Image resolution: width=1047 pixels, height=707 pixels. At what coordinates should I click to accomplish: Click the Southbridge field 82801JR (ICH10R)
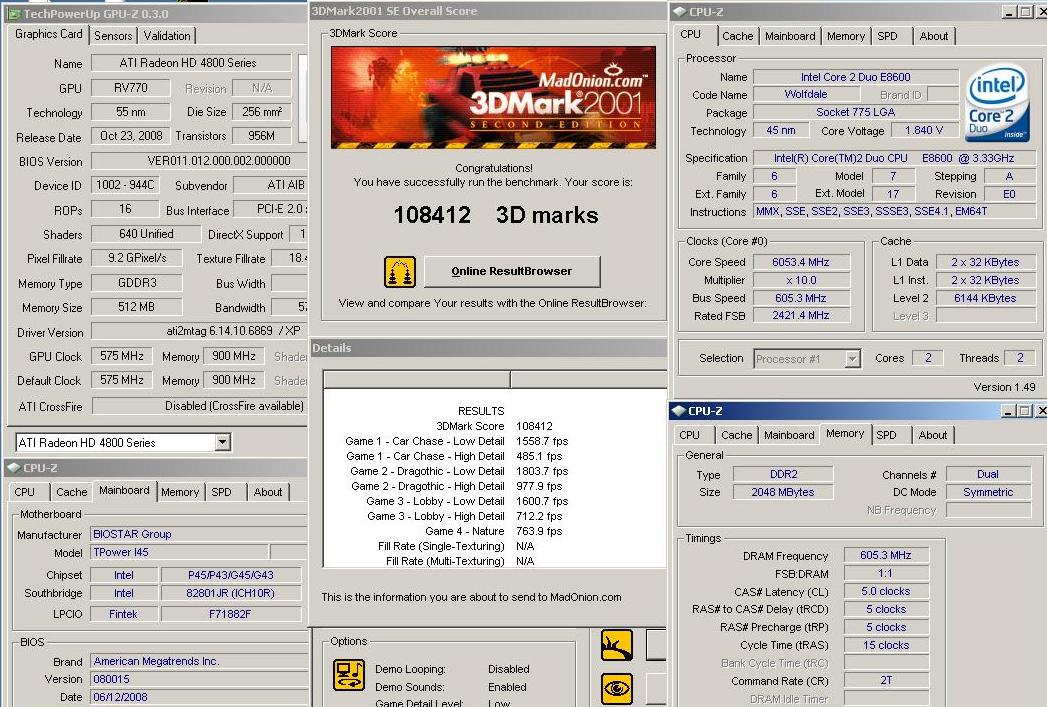click(230, 593)
